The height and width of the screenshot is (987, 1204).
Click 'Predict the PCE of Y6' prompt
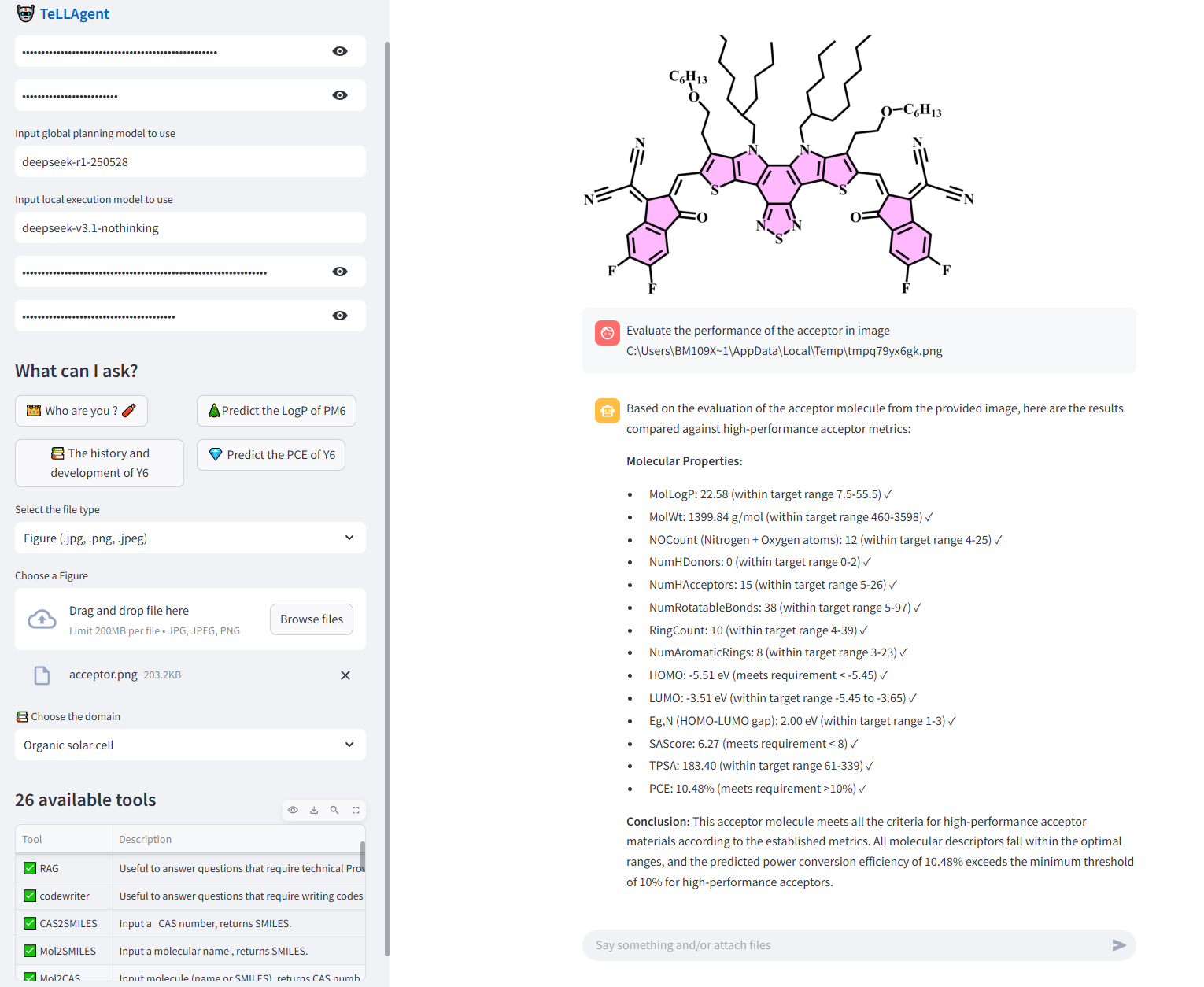271,455
